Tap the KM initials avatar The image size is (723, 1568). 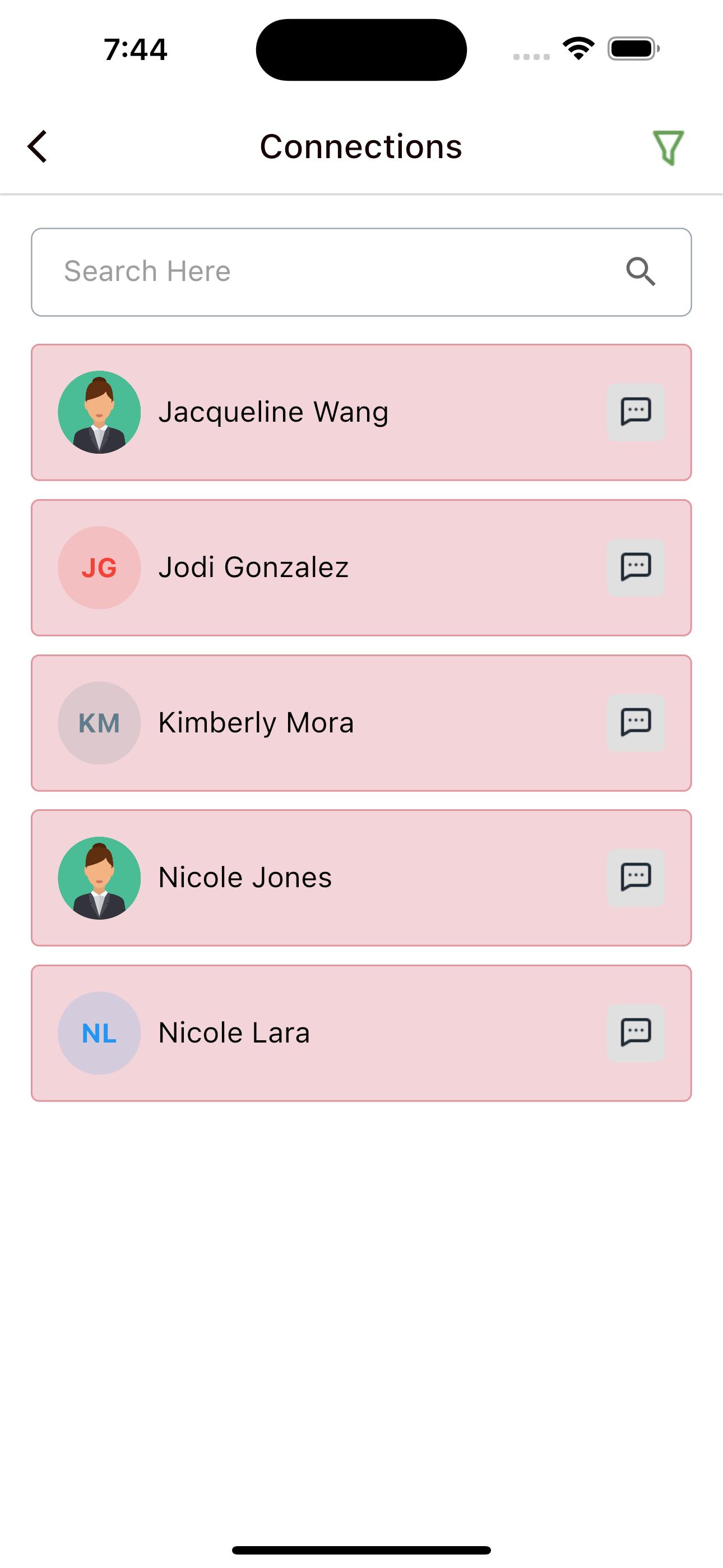click(99, 722)
